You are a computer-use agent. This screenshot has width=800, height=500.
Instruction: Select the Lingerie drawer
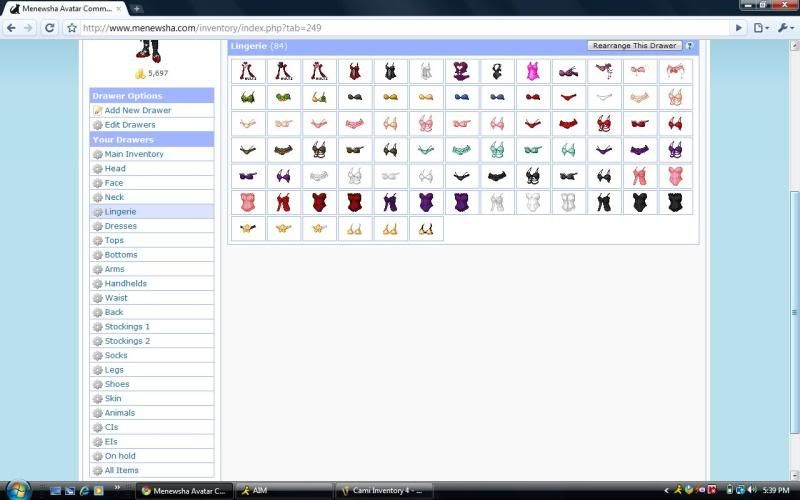(120, 211)
